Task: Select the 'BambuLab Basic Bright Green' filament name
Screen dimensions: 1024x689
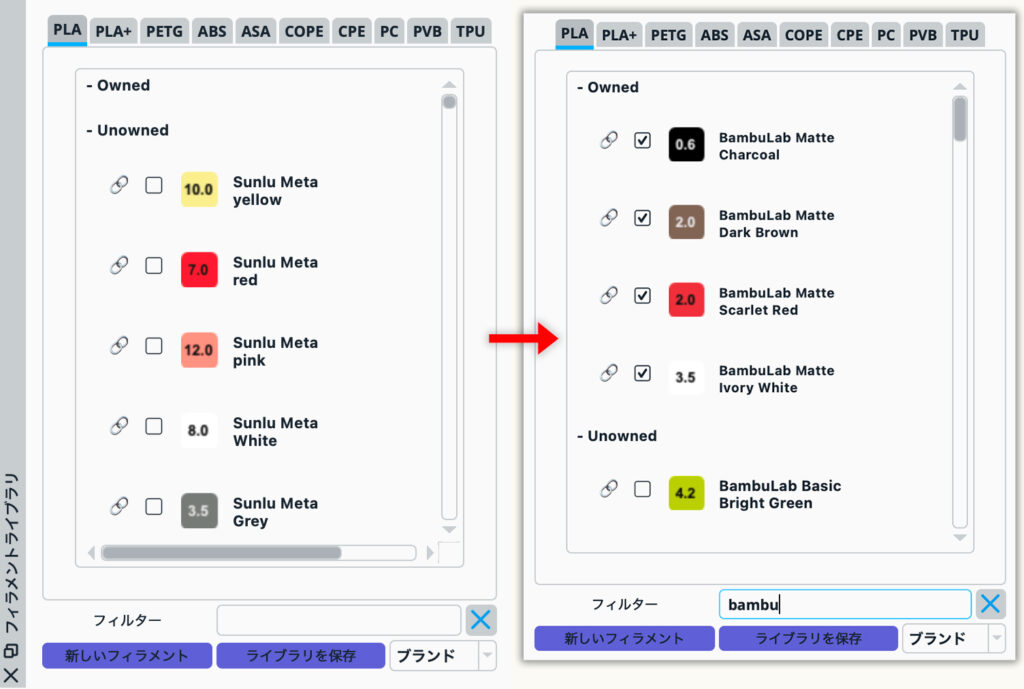Action: pos(780,494)
